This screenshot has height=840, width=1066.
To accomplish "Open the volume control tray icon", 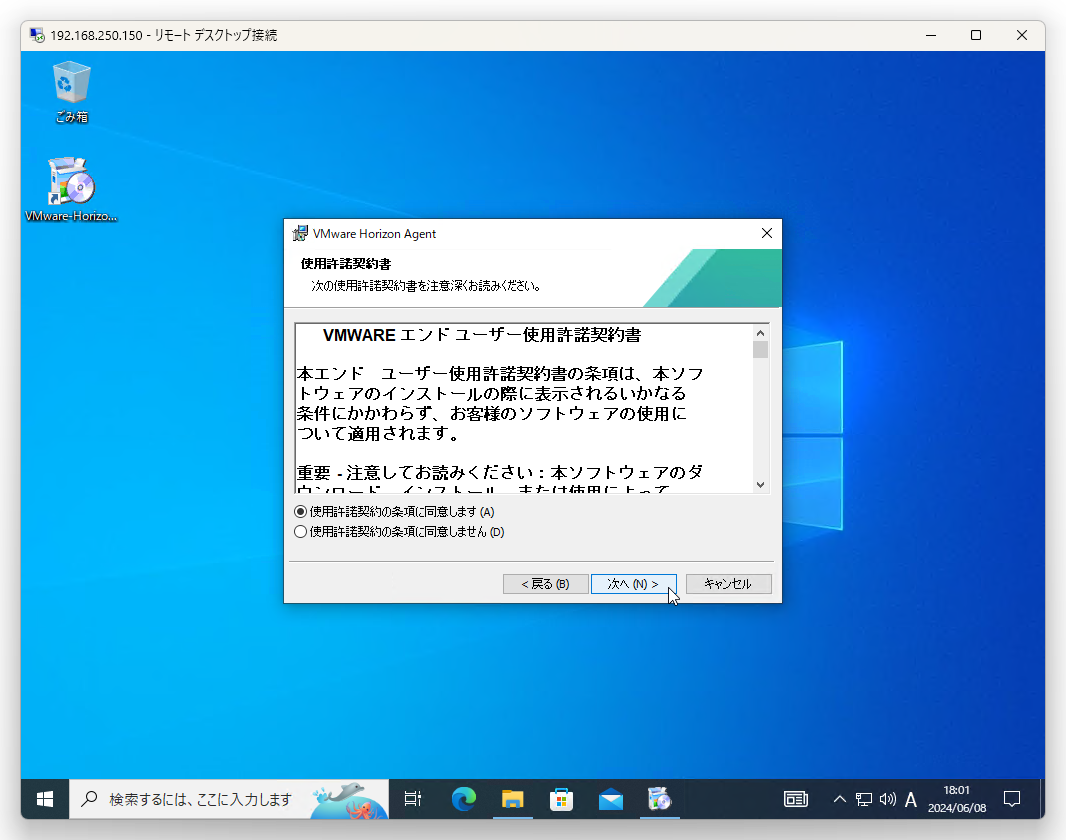I will [887, 799].
